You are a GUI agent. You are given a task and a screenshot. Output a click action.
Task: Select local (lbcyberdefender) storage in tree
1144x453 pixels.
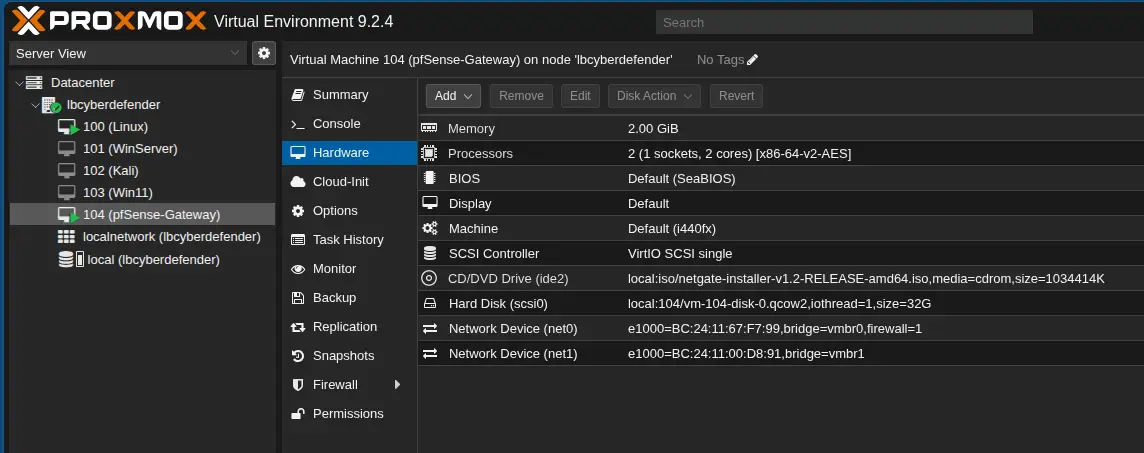[x=142, y=259]
